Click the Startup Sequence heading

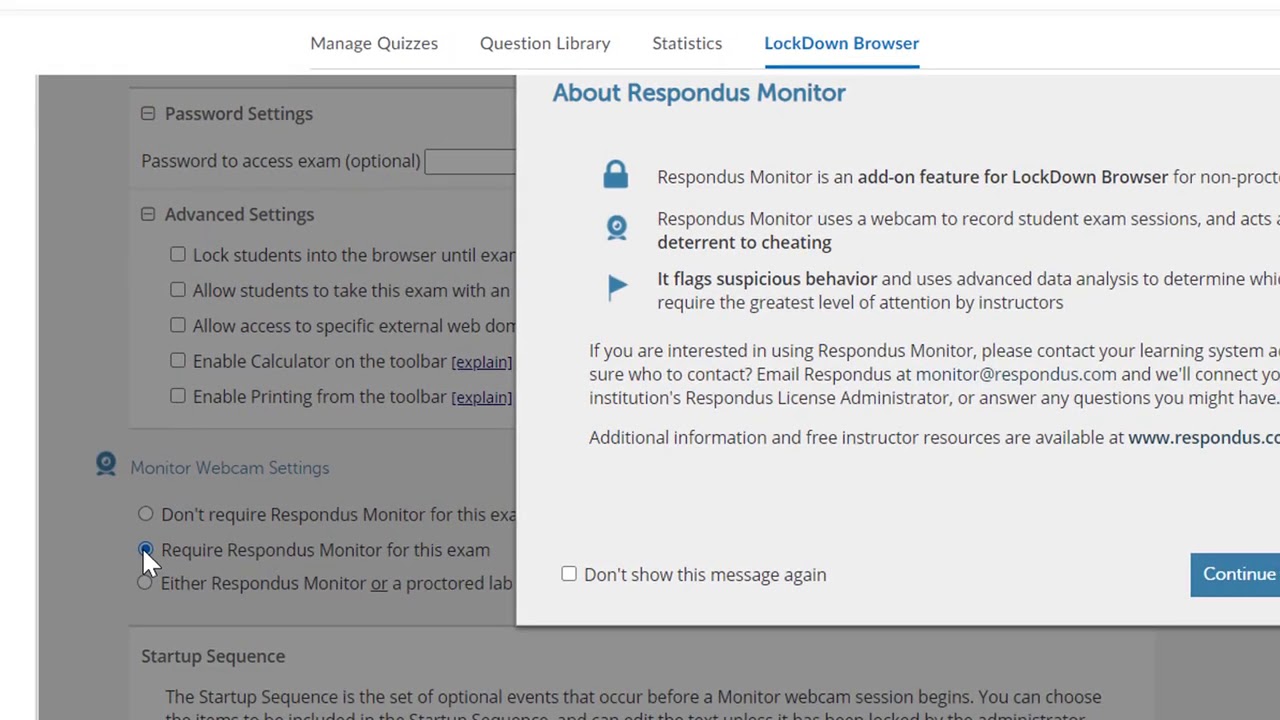pyautogui.click(x=213, y=656)
